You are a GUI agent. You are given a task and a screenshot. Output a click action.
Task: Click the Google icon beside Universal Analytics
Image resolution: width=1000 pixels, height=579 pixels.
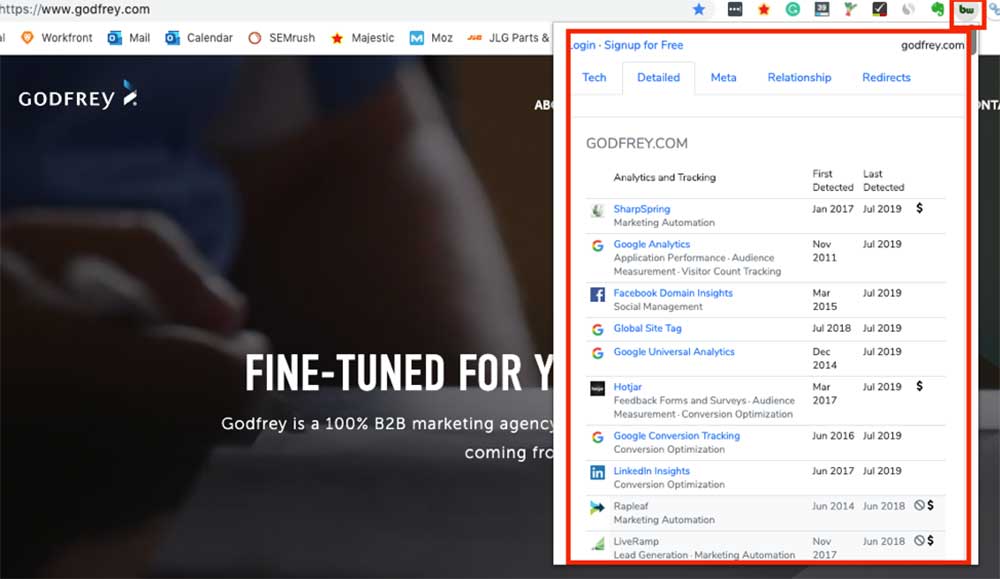click(597, 353)
